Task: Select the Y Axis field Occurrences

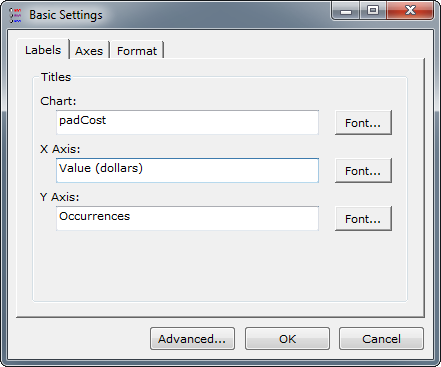Action: pos(187,218)
